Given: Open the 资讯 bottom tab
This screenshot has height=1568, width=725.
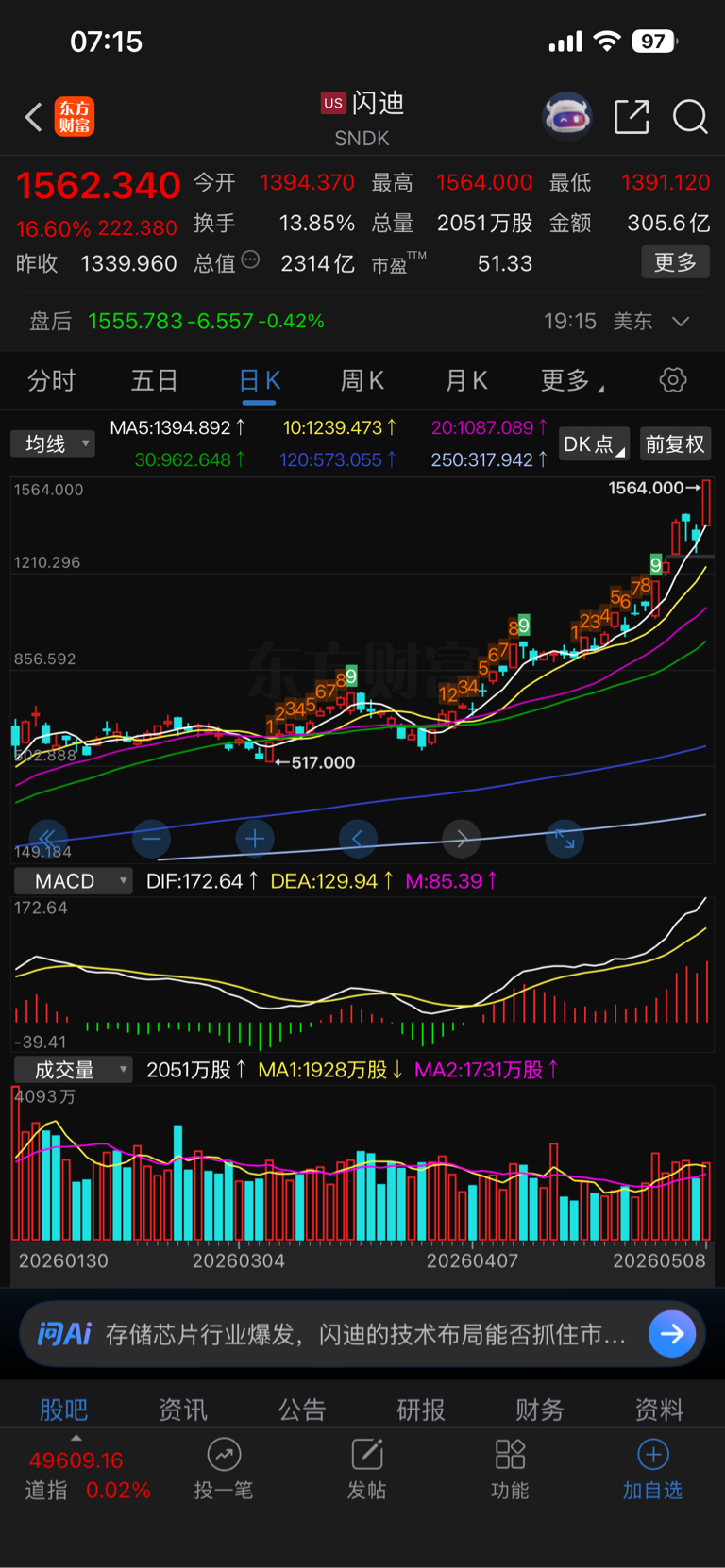Looking at the screenshot, I should click(182, 1410).
